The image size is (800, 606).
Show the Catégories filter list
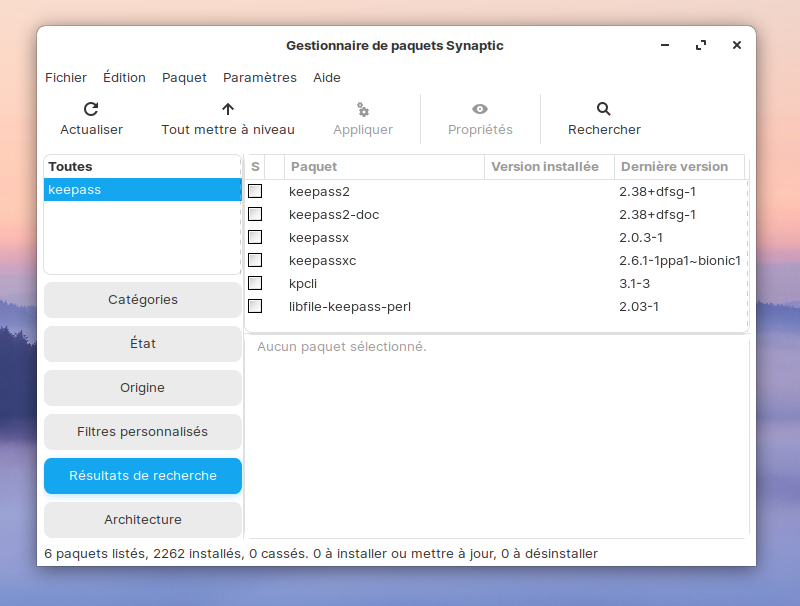pyautogui.click(x=143, y=300)
